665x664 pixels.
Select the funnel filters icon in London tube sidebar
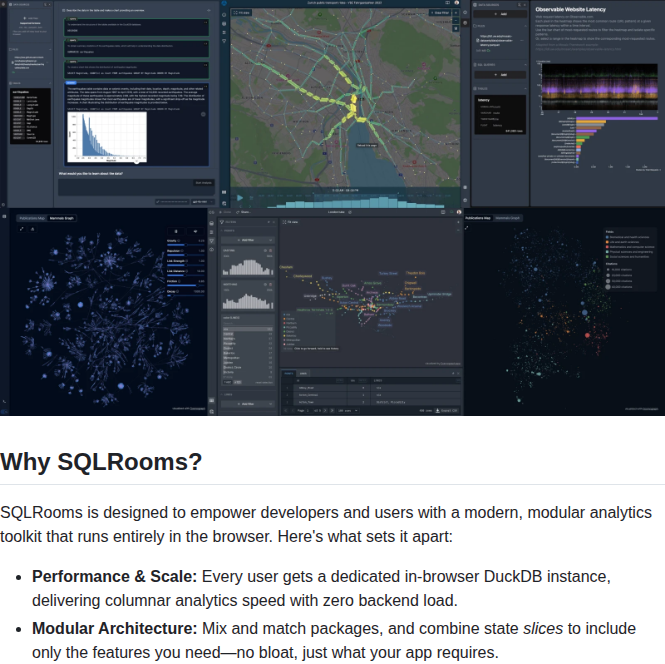click(x=212, y=241)
